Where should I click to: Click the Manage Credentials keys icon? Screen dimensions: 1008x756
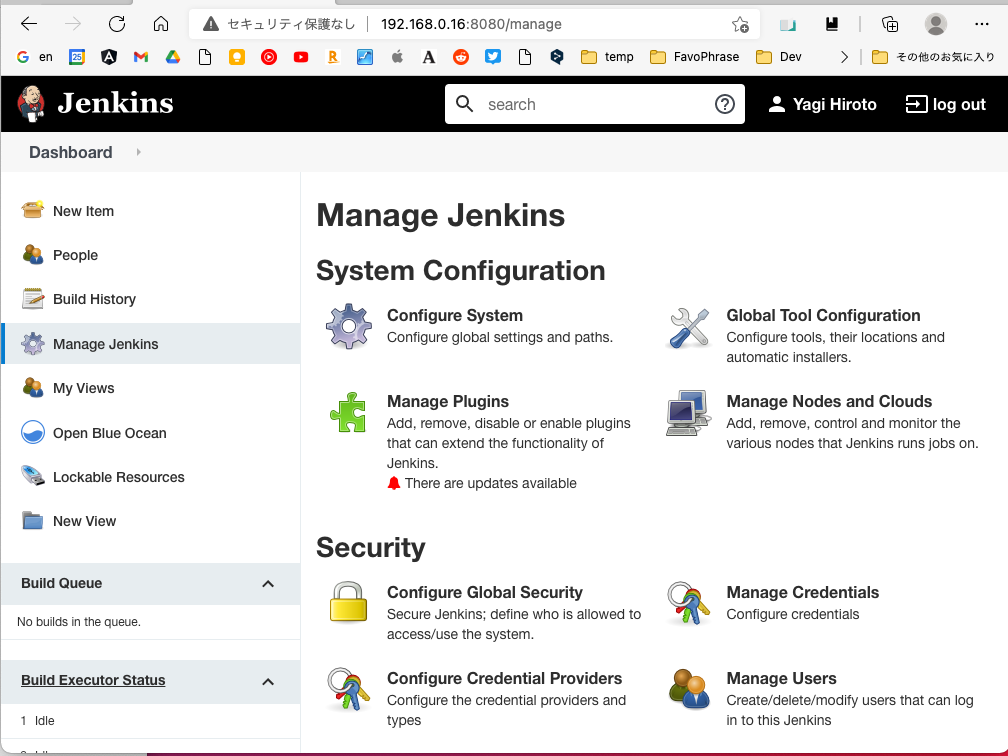click(x=688, y=603)
